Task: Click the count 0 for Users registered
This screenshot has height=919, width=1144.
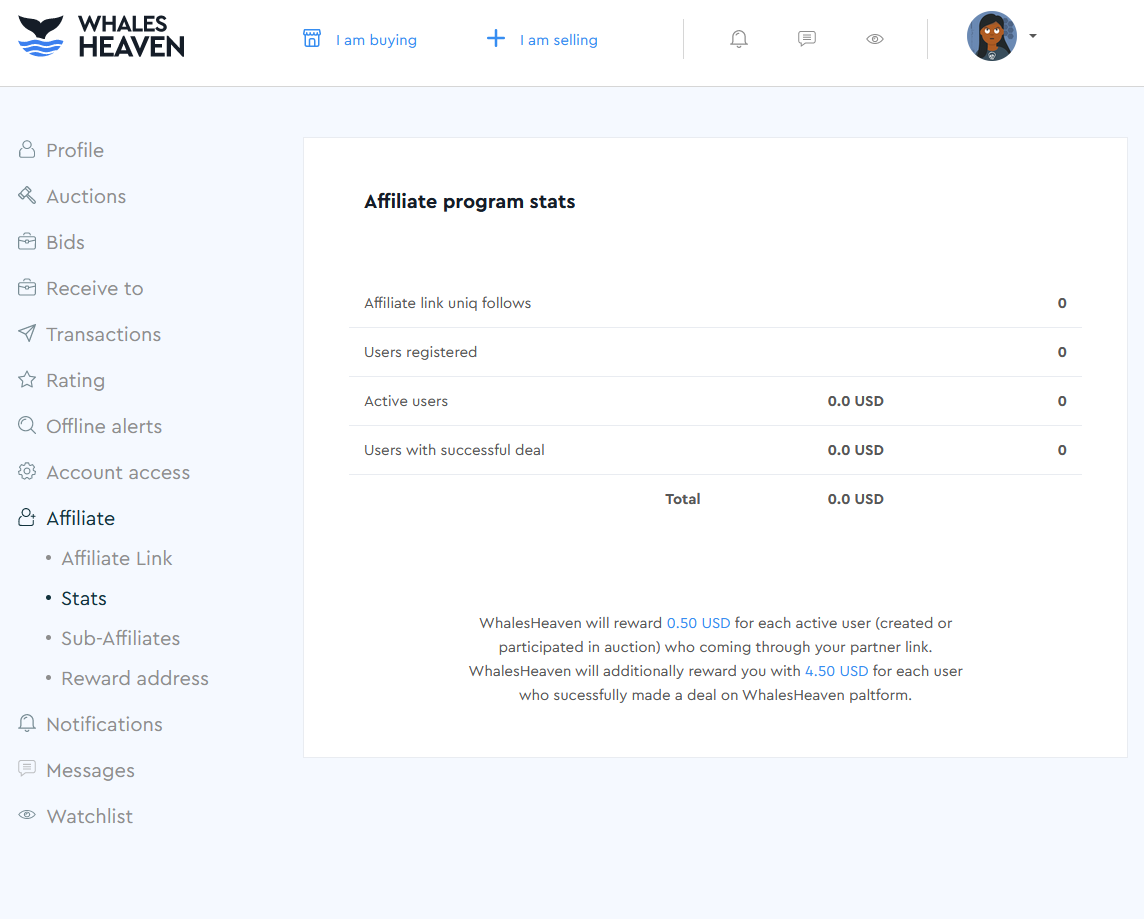Action: [1062, 352]
